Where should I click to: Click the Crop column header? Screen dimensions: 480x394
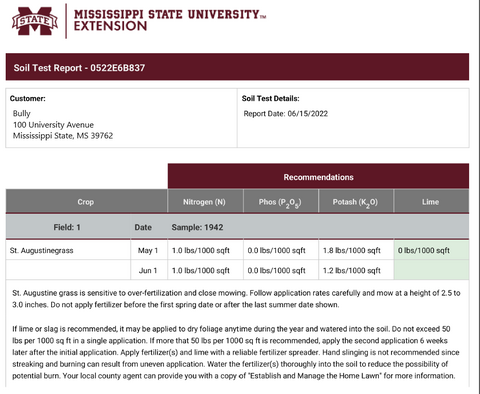pos(86,202)
